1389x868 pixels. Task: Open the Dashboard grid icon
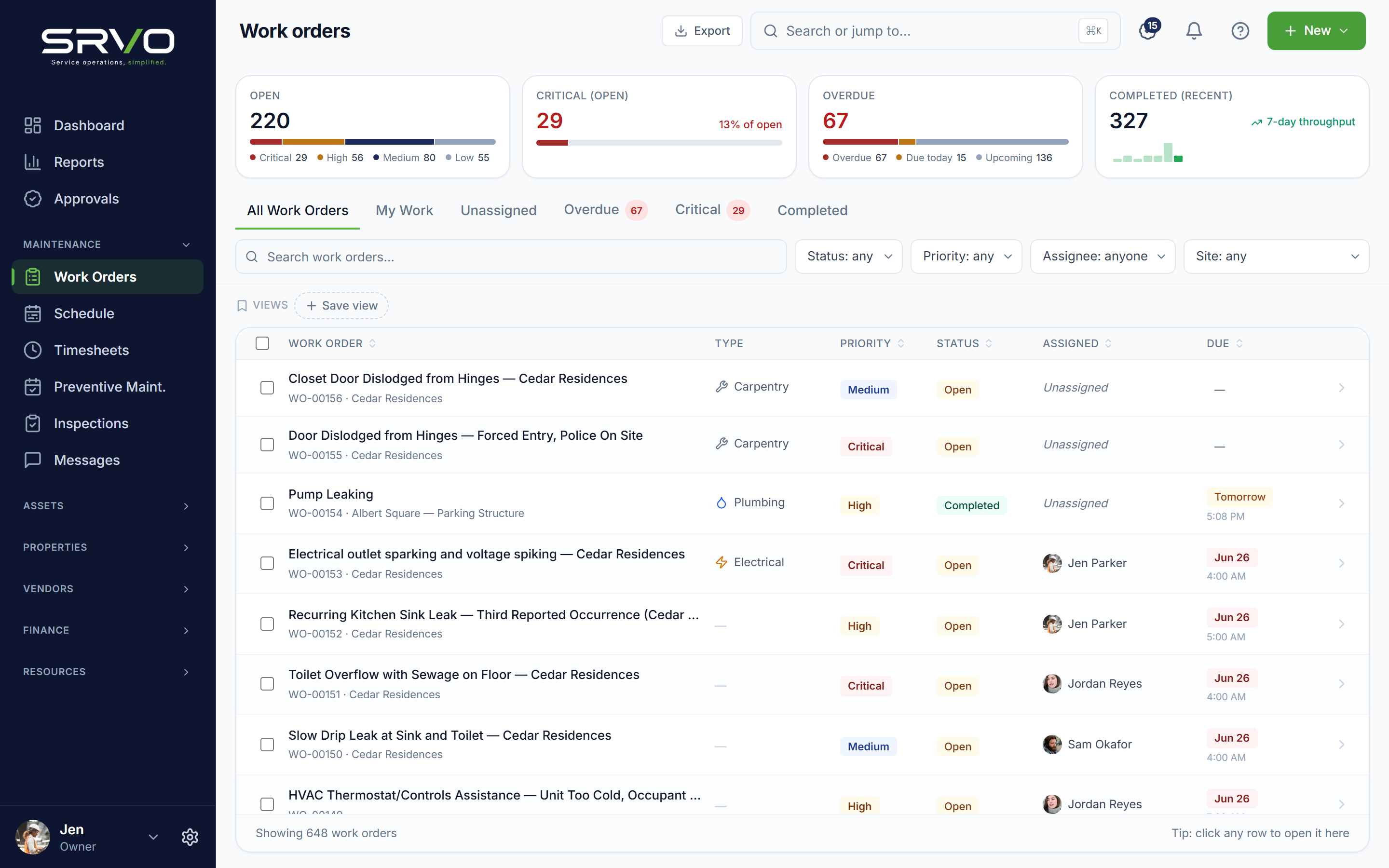click(x=33, y=125)
